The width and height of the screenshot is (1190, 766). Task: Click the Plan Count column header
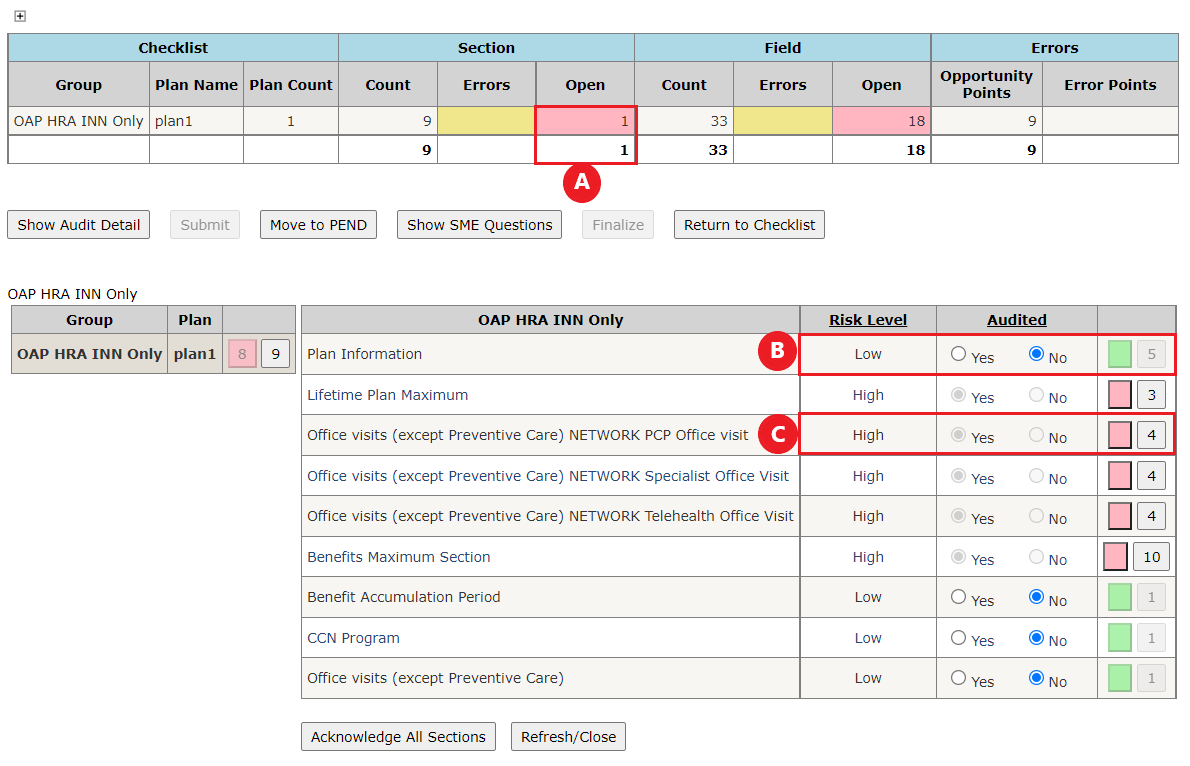pyautogui.click(x=291, y=84)
